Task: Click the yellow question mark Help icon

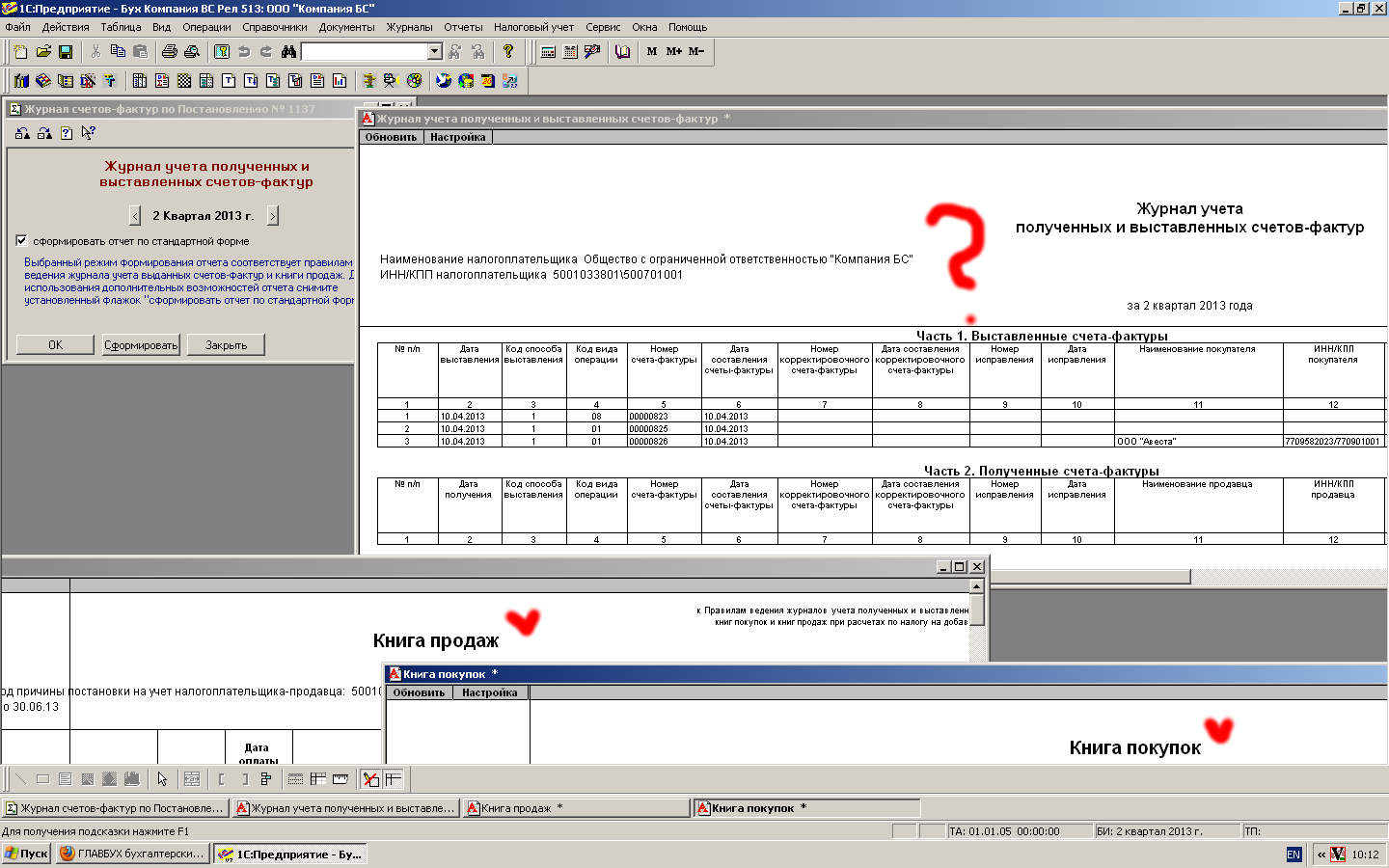Action: point(508,51)
